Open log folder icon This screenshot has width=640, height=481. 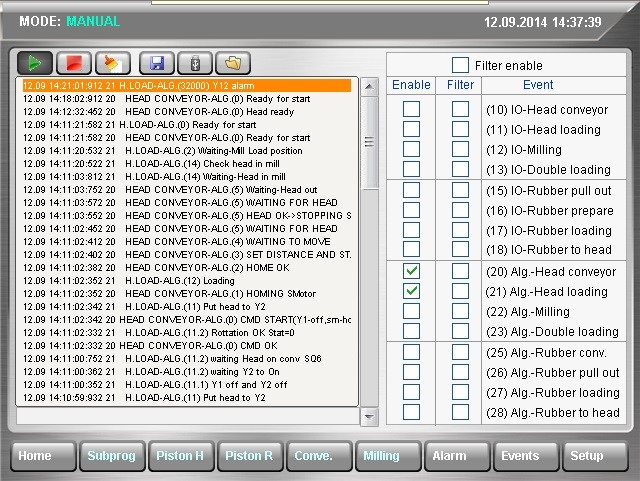[233, 63]
